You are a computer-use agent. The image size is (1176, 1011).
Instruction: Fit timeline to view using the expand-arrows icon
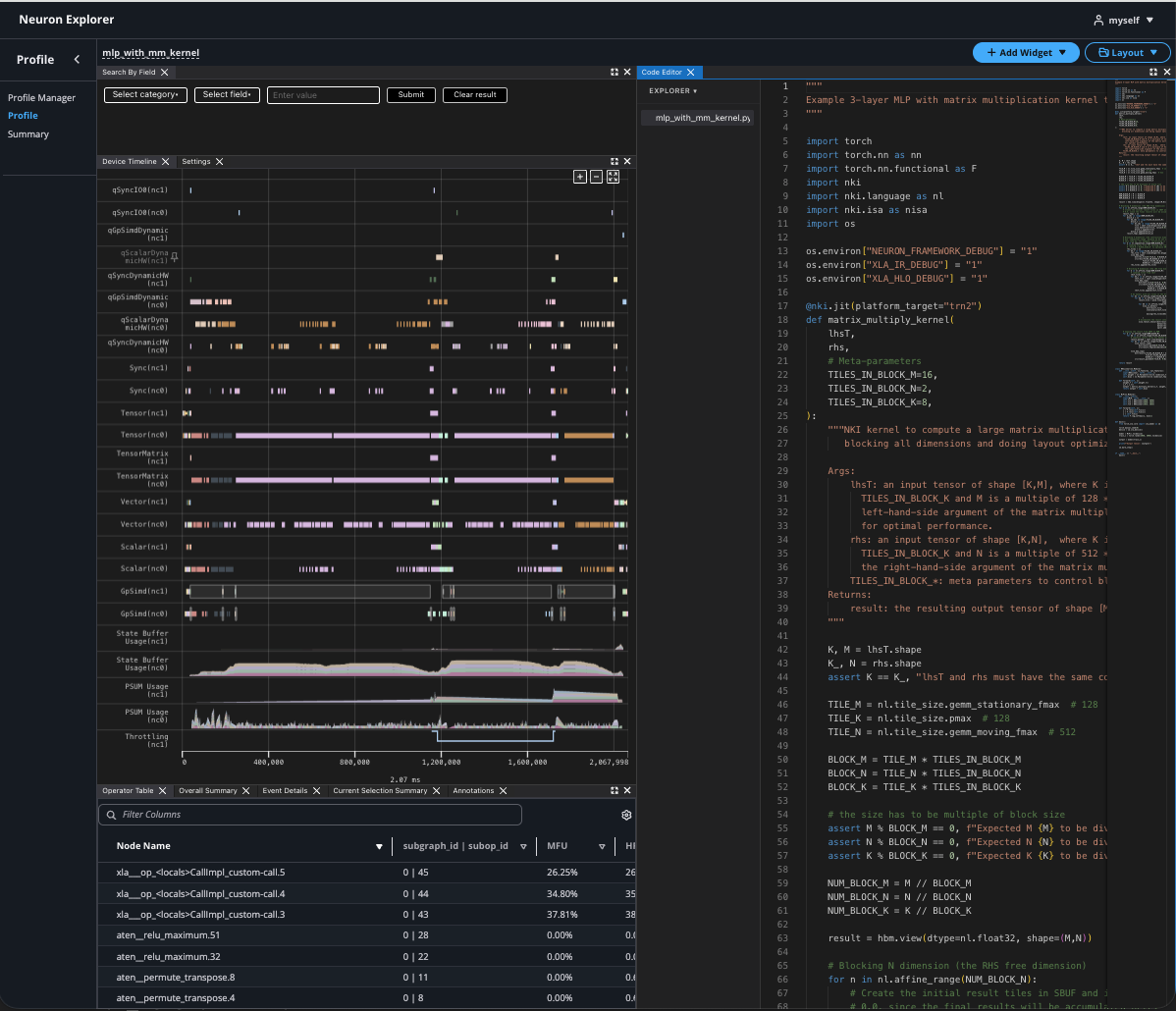click(x=613, y=177)
